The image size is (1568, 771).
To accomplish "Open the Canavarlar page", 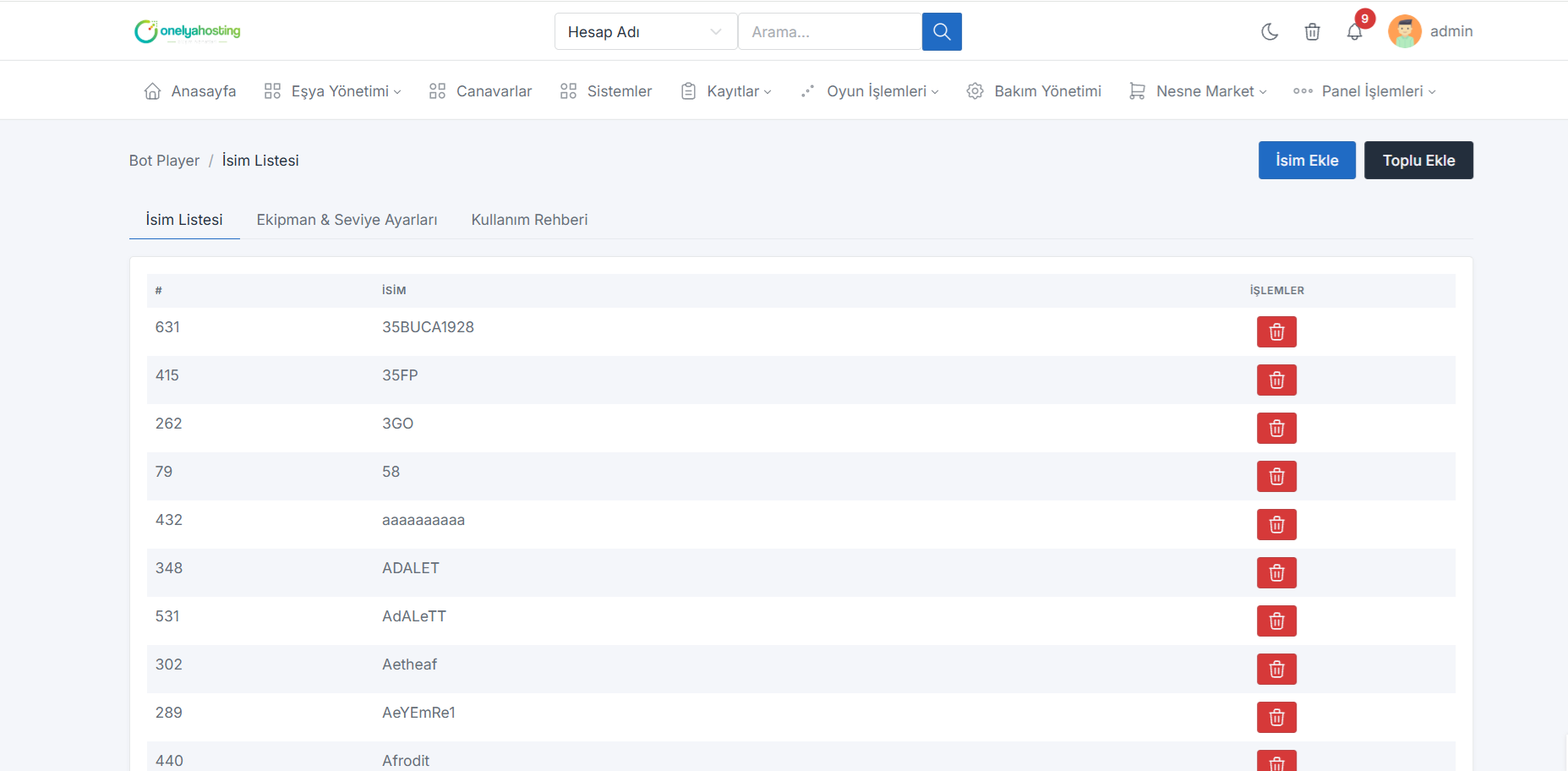I will click(x=480, y=91).
